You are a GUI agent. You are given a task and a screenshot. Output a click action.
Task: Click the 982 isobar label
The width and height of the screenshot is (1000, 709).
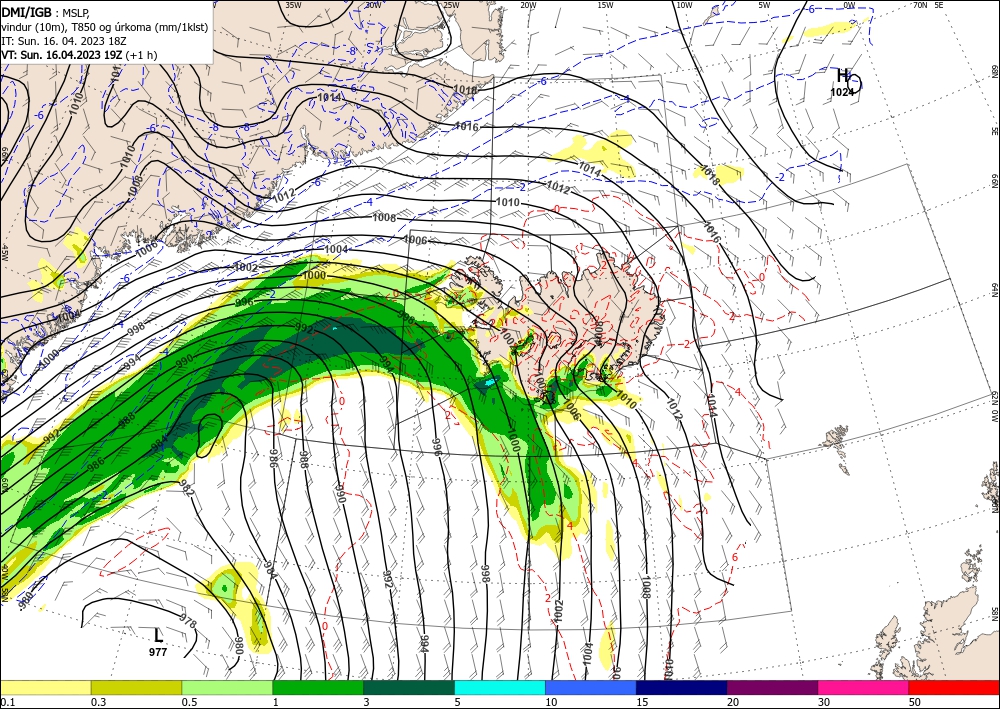pyautogui.click(x=186, y=486)
